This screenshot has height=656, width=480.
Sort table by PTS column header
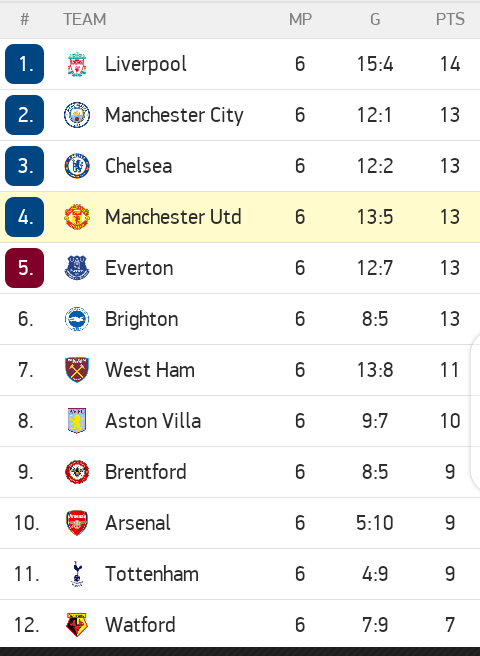tap(450, 19)
